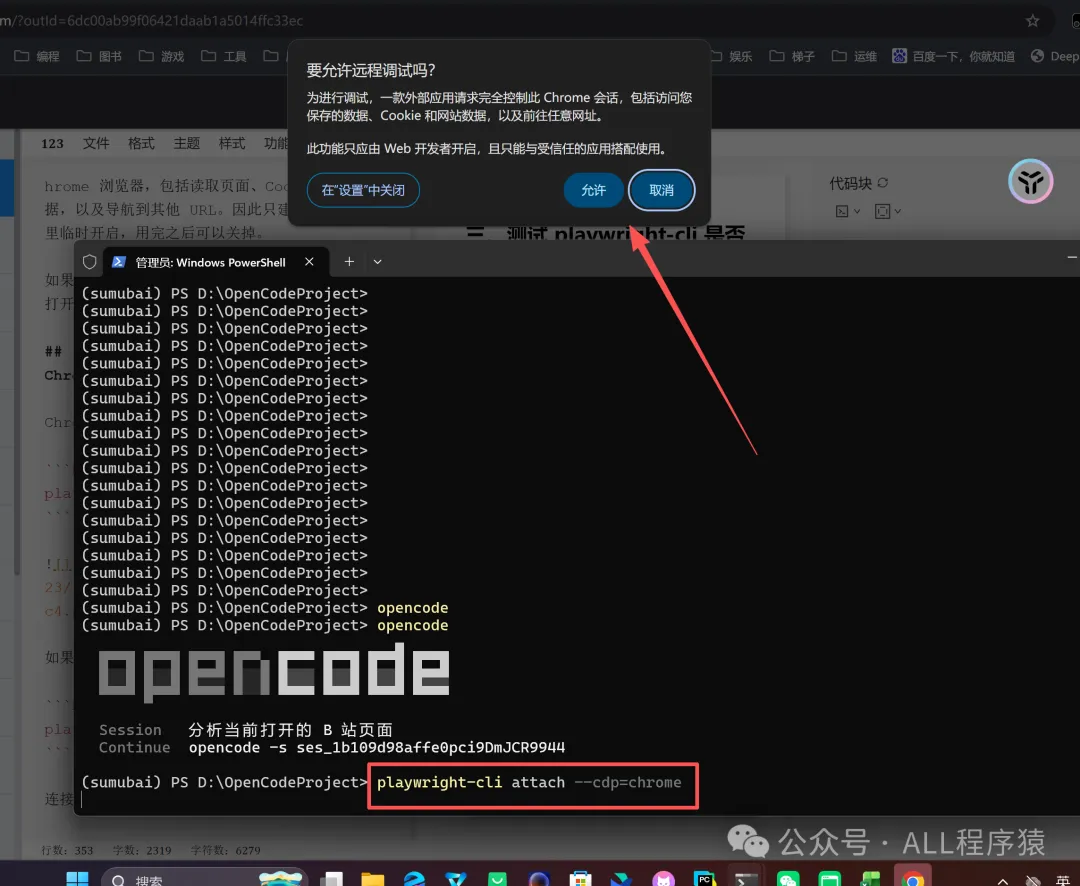
Task: Open PyCharm from the taskbar
Action: [x=704, y=879]
